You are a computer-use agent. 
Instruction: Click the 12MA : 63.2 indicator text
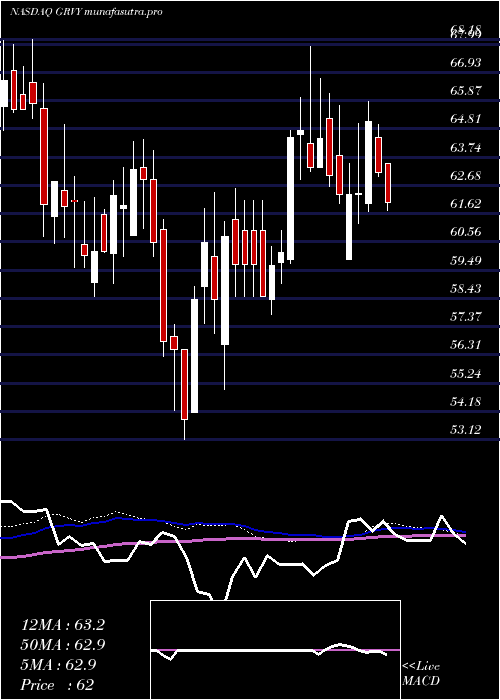point(62,625)
